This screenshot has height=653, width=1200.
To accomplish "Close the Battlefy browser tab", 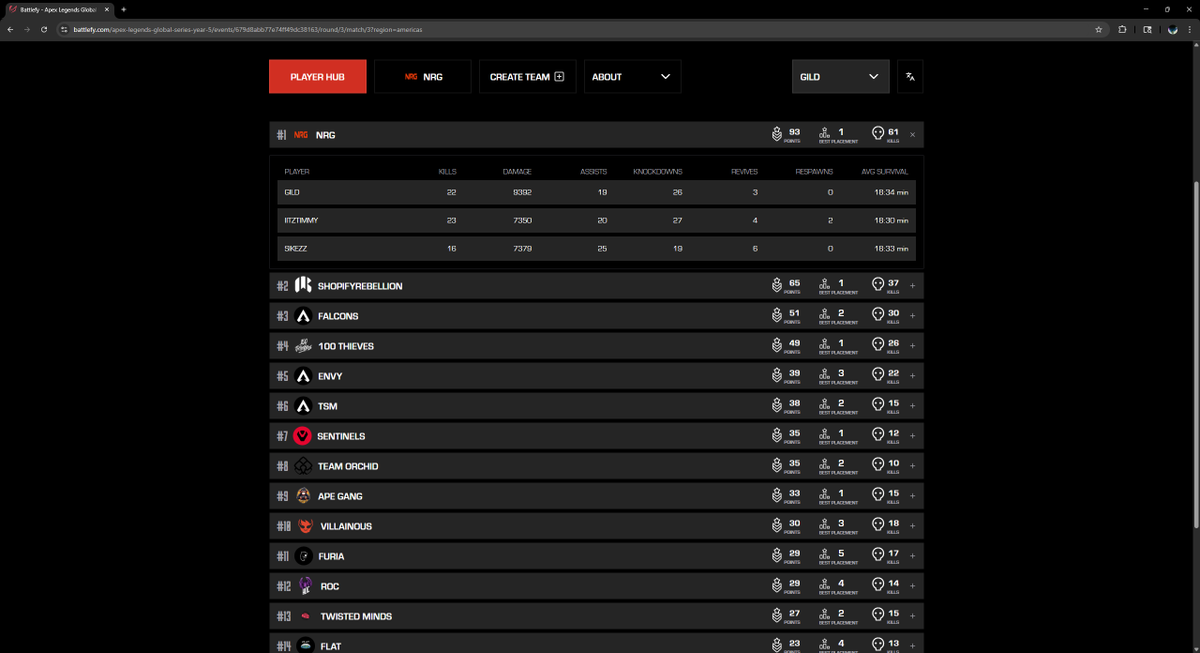I will click(x=108, y=9).
